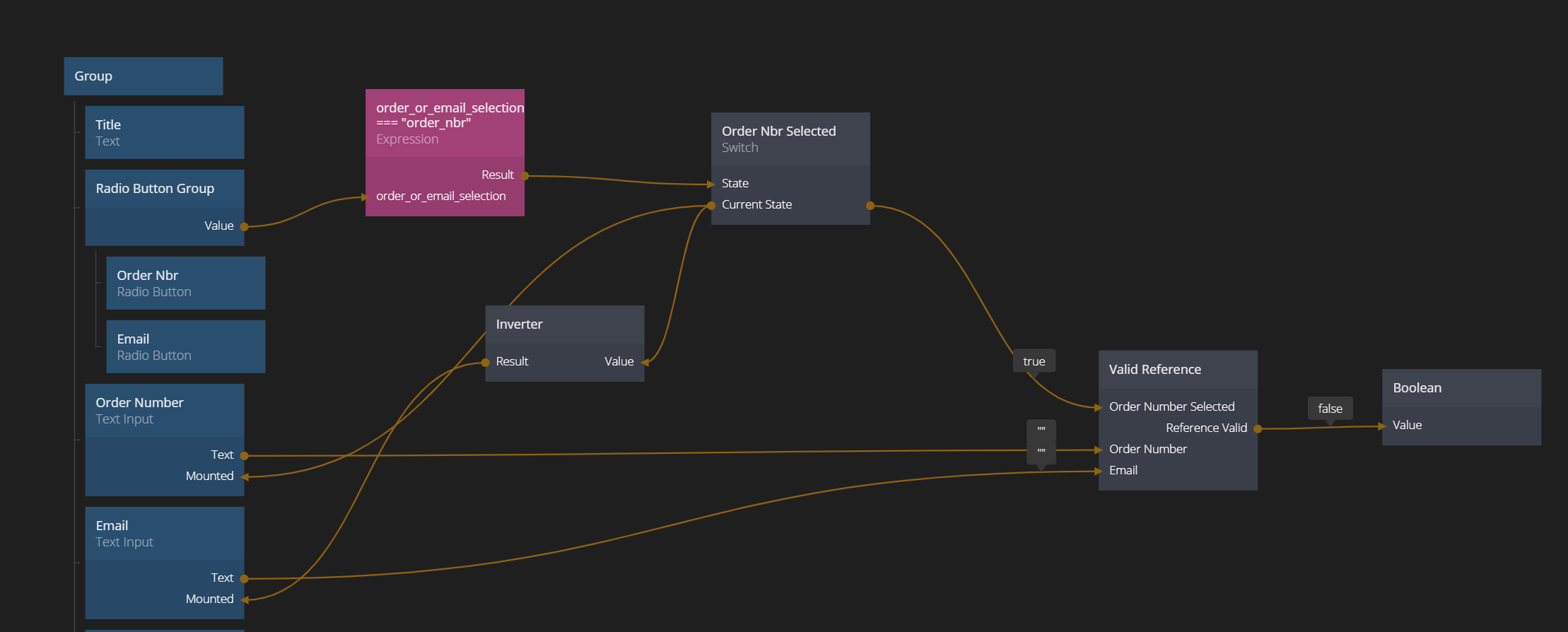Click the Order Number Text Input node header
This screenshot has width=1568, height=632.
[x=164, y=410]
